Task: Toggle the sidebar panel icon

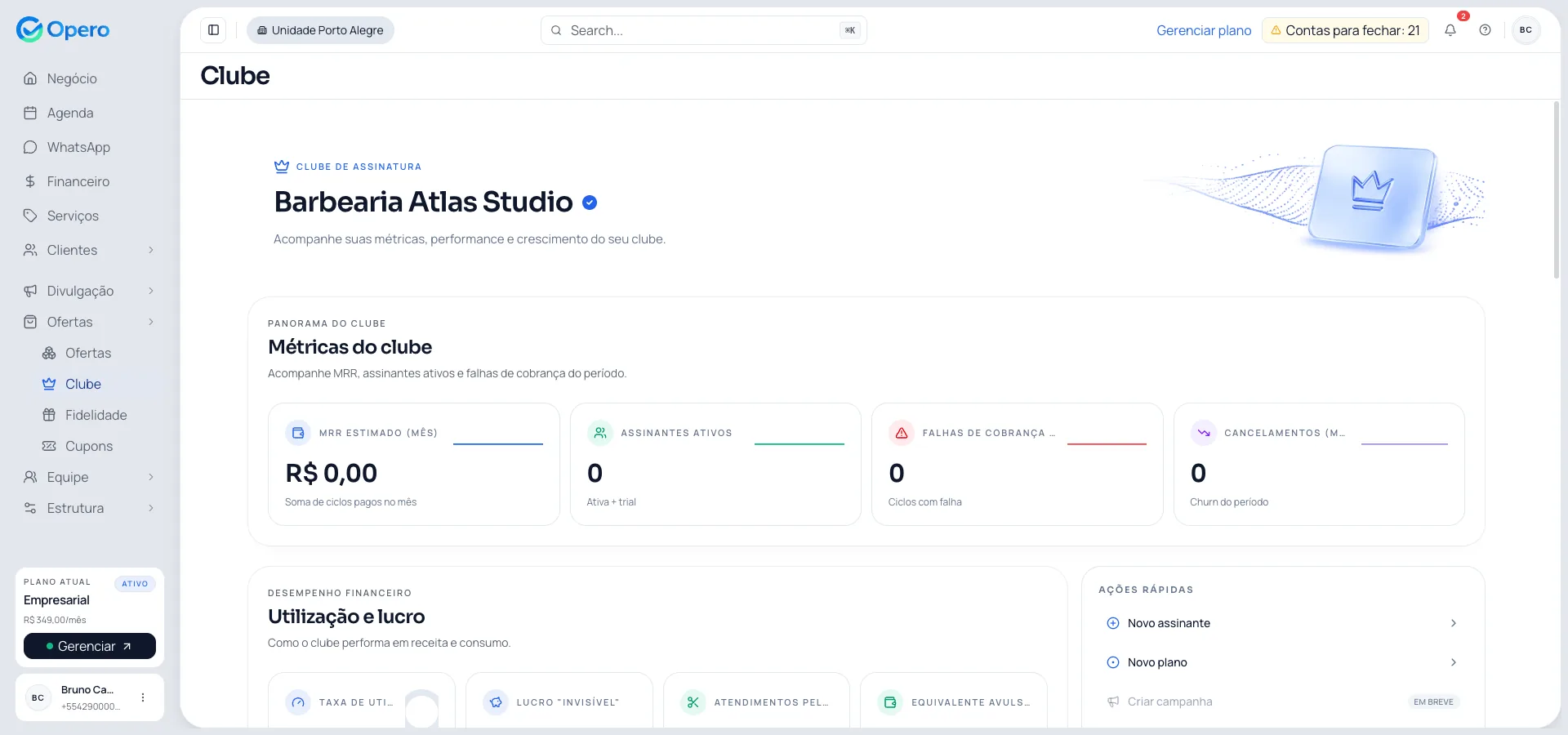Action: (213, 30)
